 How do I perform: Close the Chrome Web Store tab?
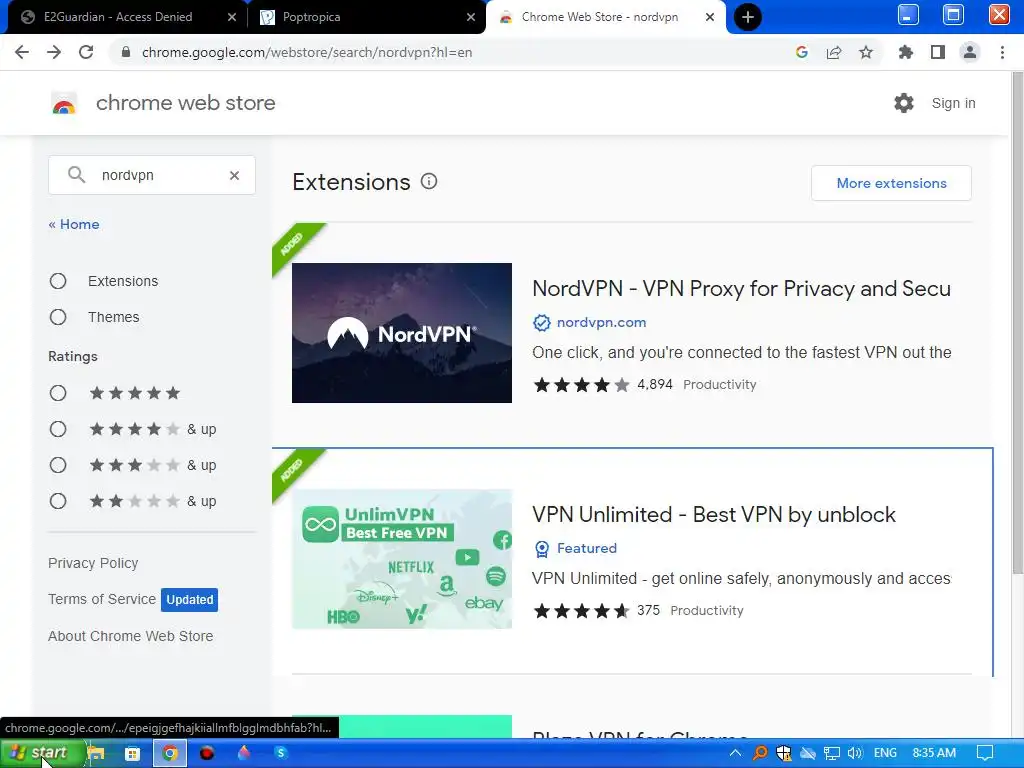coord(710,17)
